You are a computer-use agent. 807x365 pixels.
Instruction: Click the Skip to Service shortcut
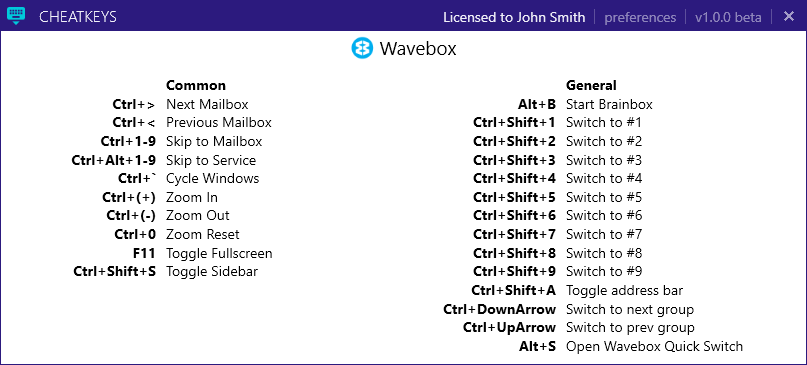coord(164,161)
